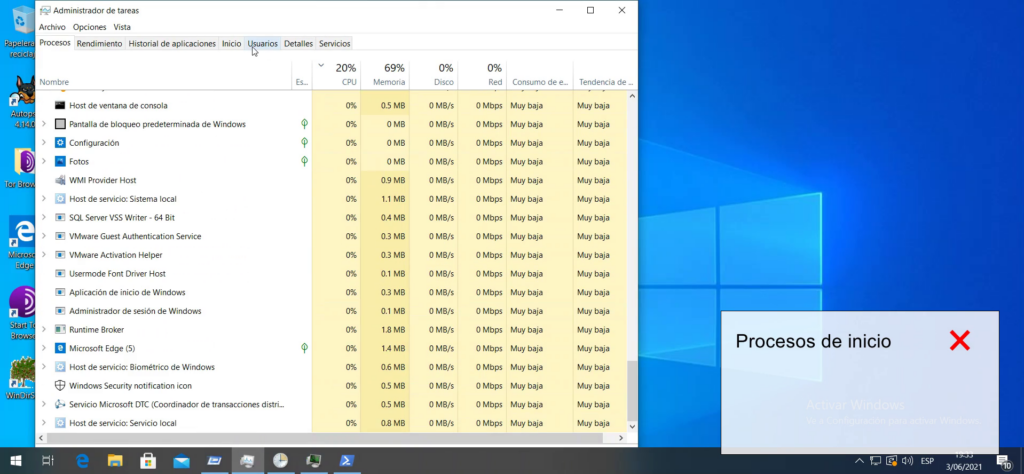Click the green leaf status icon for Configuración
The height and width of the screenshot is (474, 1024).
304,142
